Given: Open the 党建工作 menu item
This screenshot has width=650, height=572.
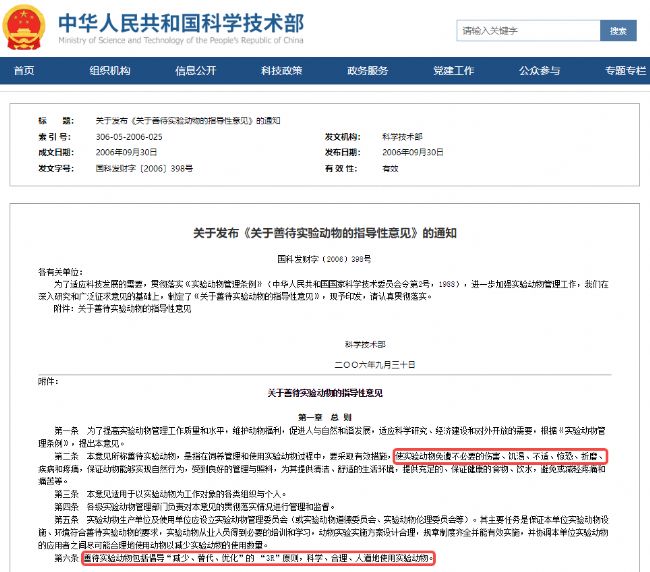Looking at the screenshot, I should coord(454,71).
